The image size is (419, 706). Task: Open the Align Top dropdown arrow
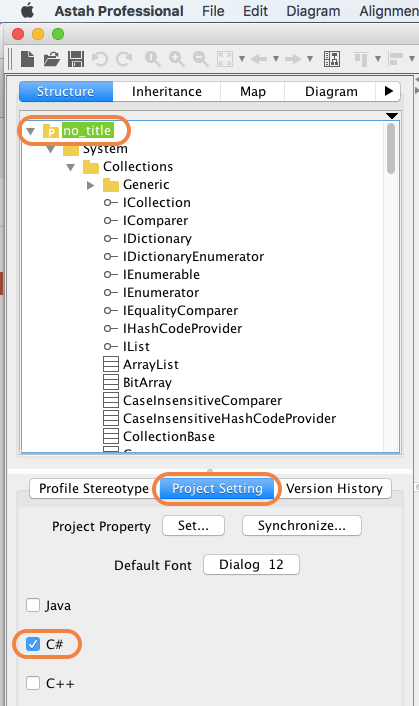click(378, 59)
